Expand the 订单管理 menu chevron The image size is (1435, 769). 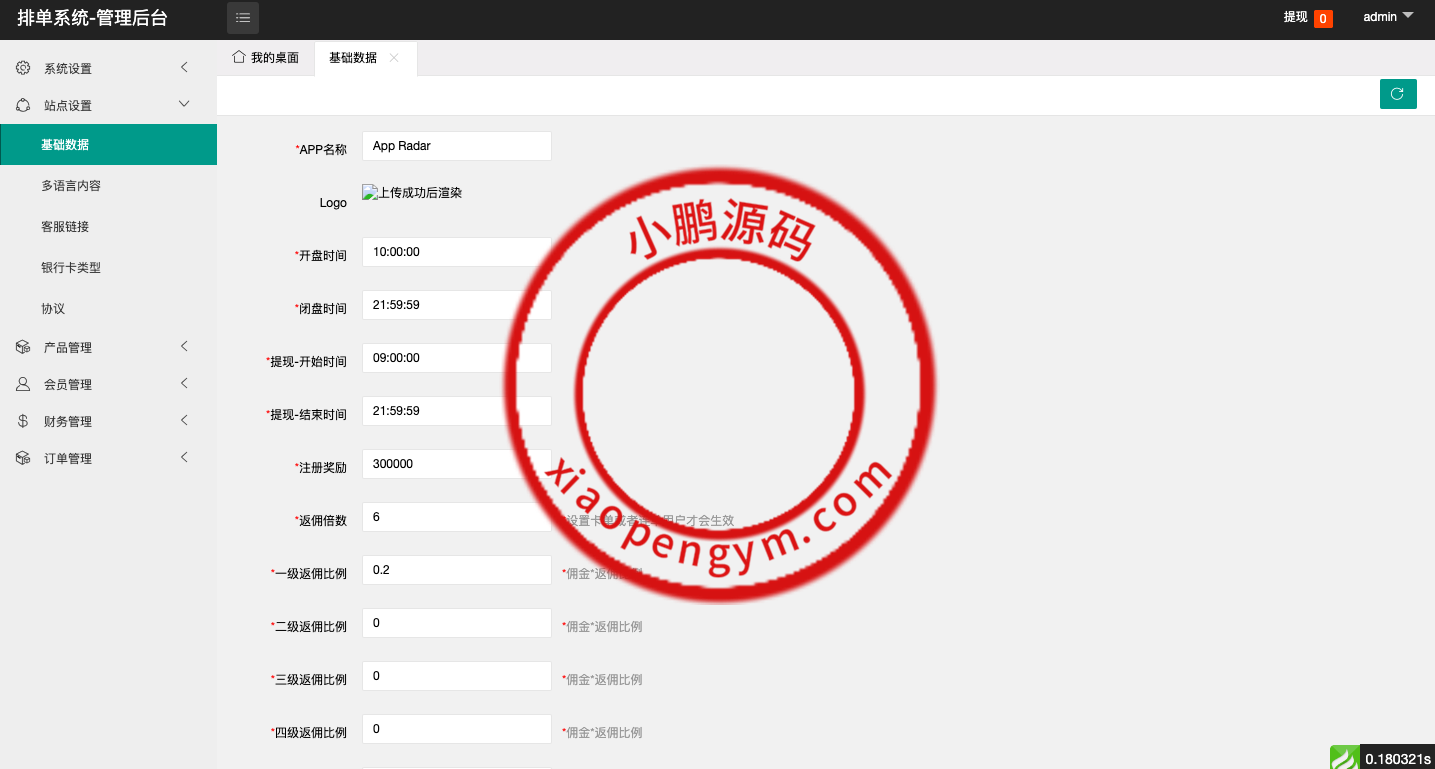point(184,457)
